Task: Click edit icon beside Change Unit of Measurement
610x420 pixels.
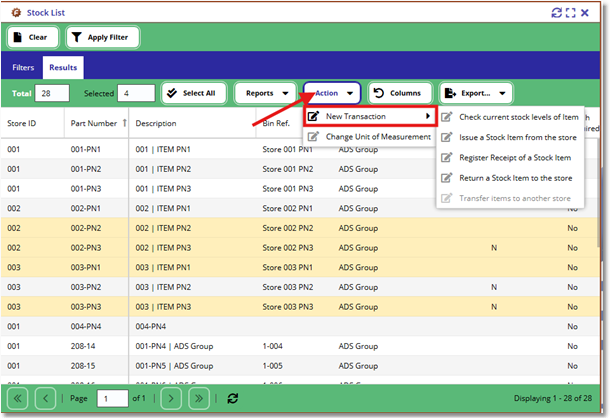Action: pyautogui.click(x=314, y=136)
